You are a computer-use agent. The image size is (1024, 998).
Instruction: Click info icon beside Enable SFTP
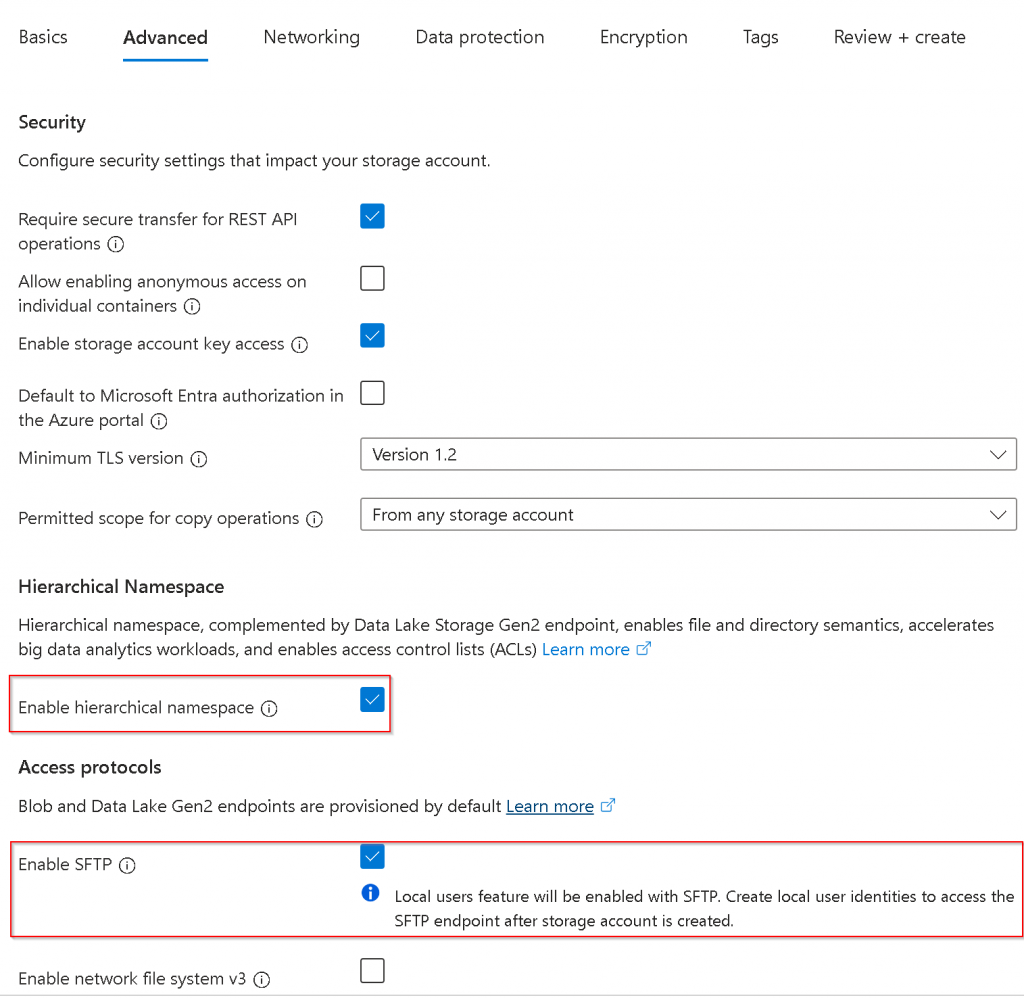pos(127,866)
